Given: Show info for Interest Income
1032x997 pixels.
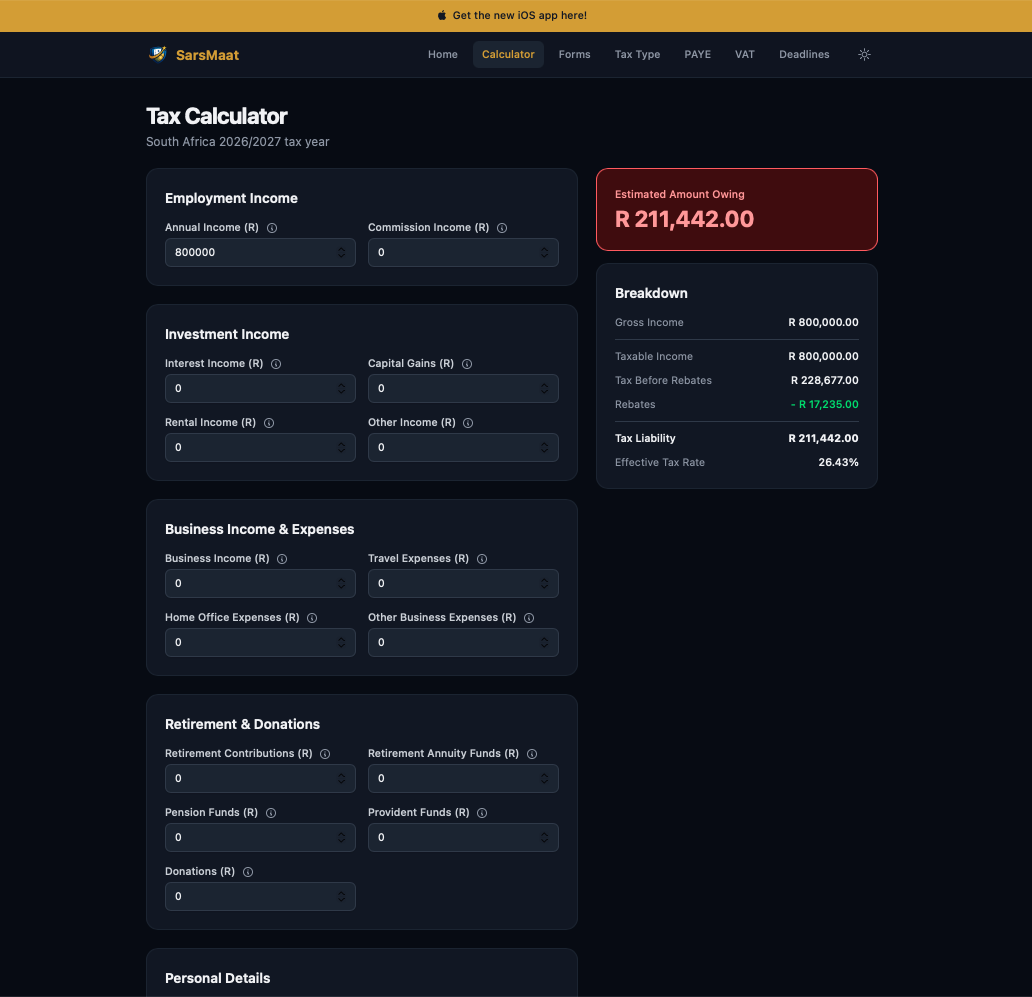Looking at the screenshot, I should pos(276,364).
